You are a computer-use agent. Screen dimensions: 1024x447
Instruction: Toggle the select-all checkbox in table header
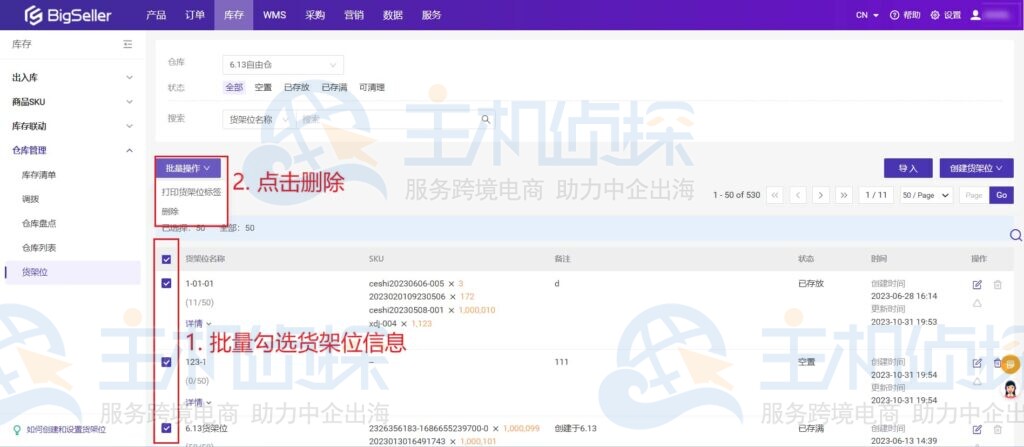(167, 259)
